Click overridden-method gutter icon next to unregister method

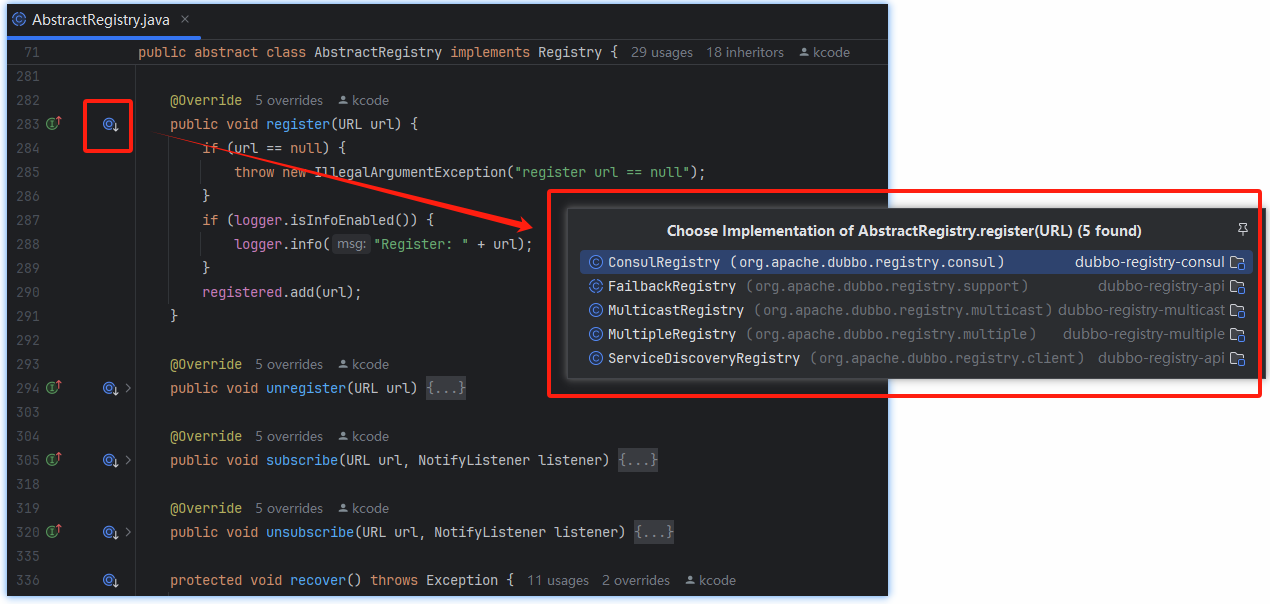pyautogui.click(x=110, y=388)
